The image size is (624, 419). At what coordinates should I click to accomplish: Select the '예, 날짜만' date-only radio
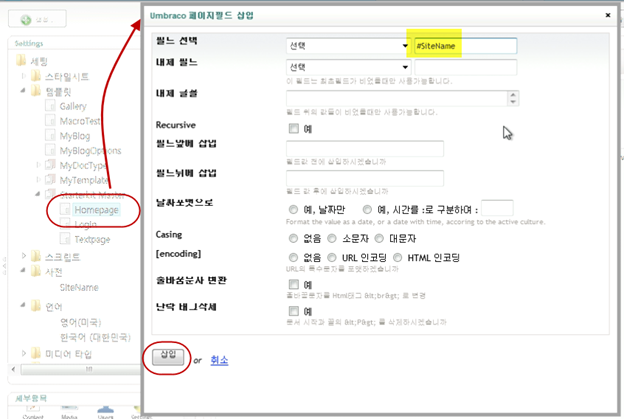(x=293, y=209)
